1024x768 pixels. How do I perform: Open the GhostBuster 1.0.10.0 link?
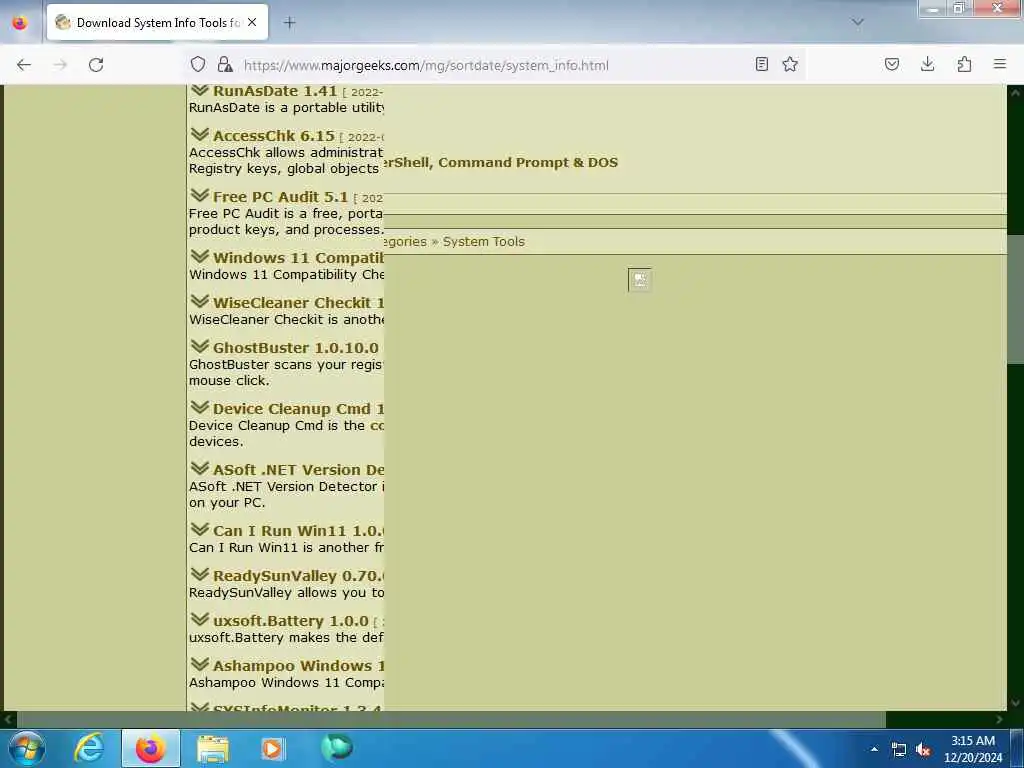pos(296,348)
